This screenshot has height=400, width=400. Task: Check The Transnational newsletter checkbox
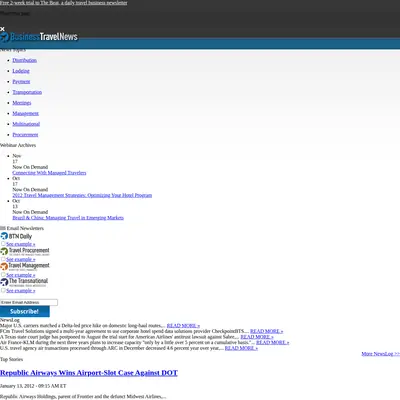[3, 290]
